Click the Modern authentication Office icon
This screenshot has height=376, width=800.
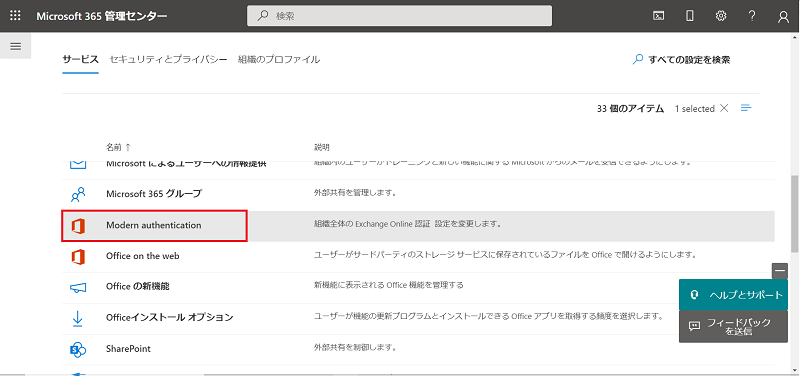78,225
